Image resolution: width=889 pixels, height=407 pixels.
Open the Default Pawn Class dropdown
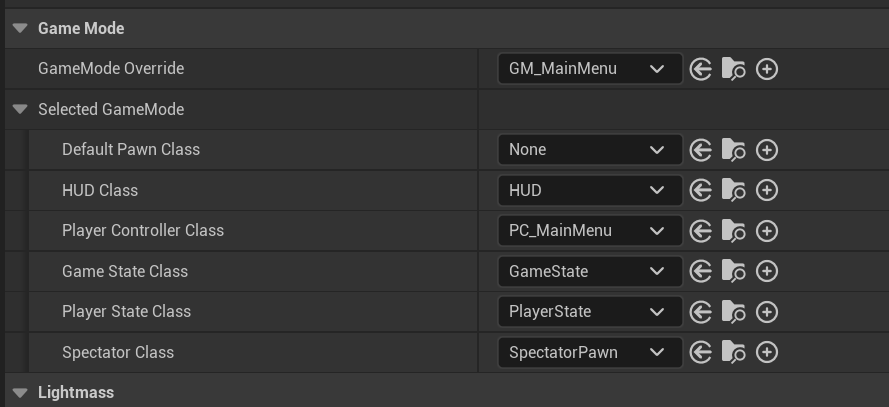tap(590, 150)
